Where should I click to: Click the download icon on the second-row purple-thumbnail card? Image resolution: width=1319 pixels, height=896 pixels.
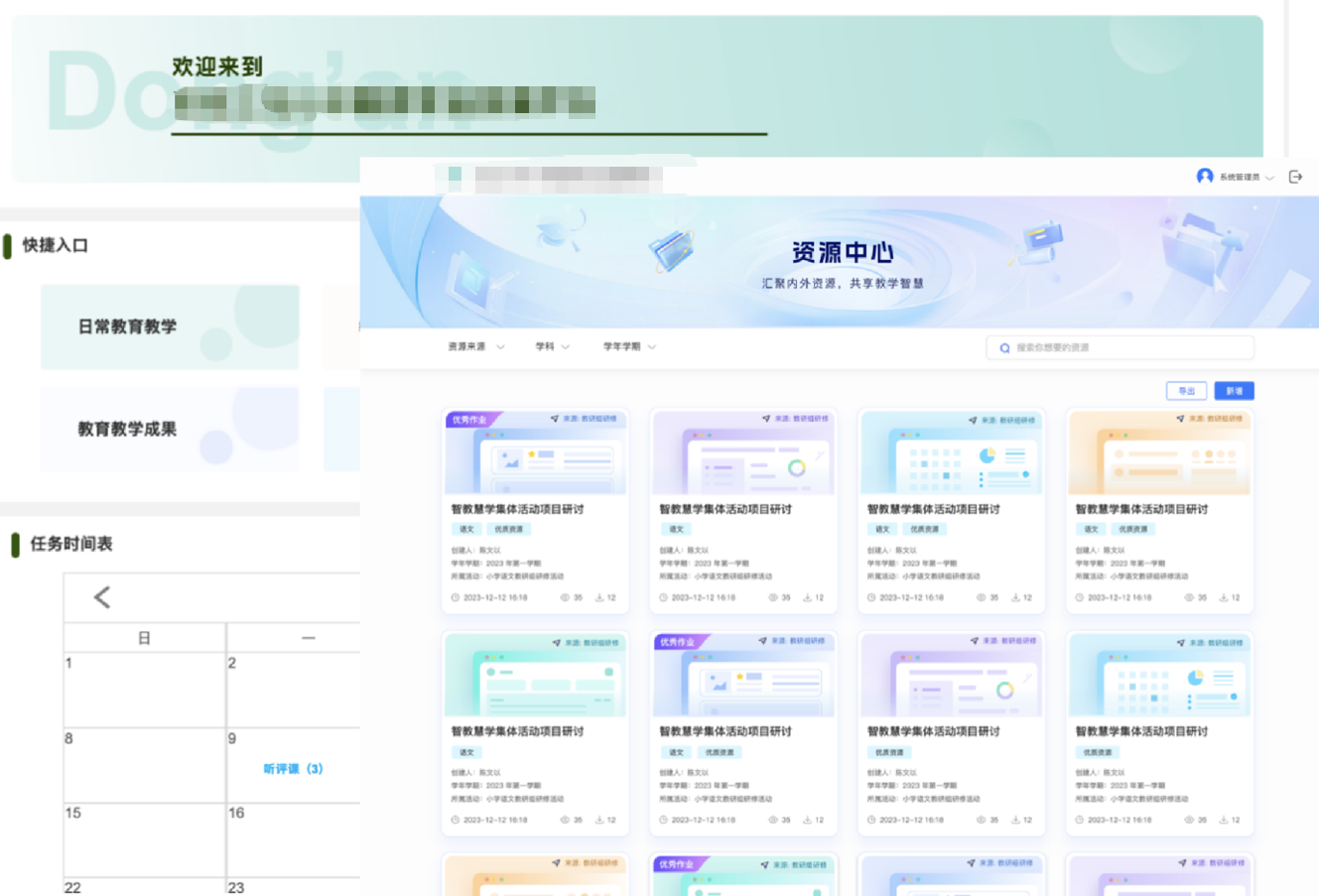pos(1015,820)
